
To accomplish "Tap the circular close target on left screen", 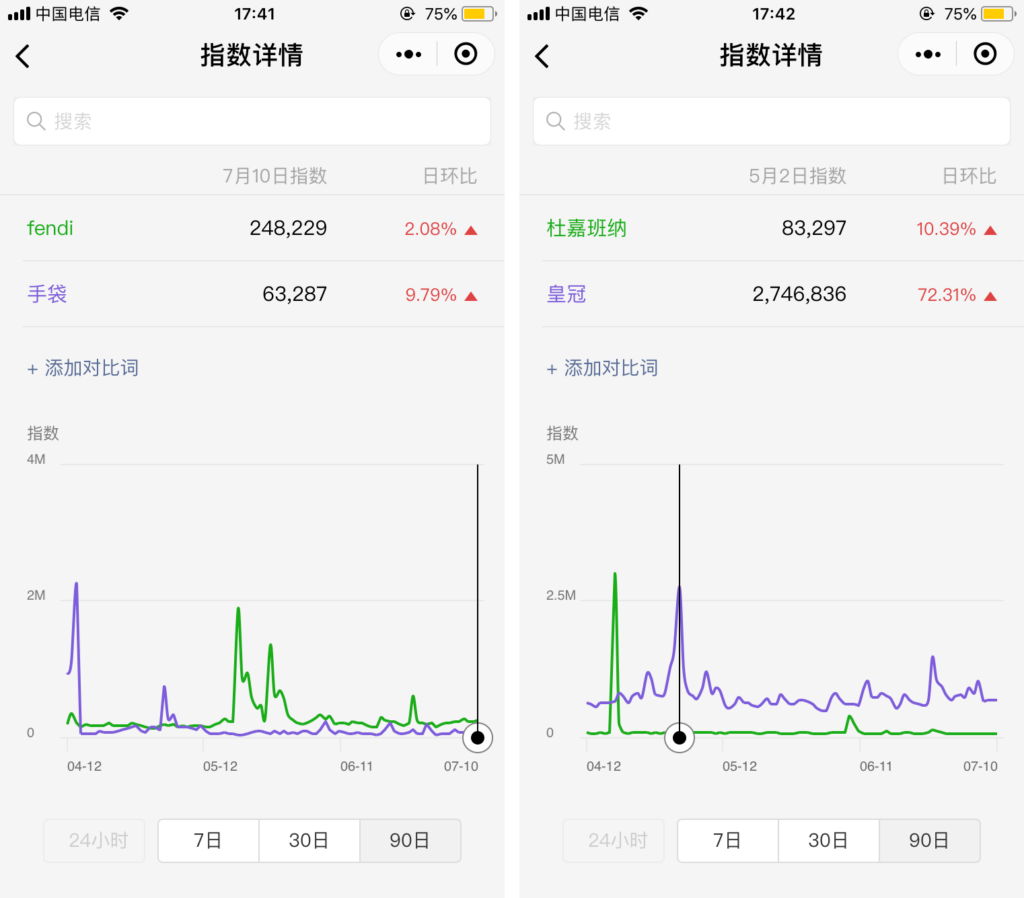I will click(466, 54).
